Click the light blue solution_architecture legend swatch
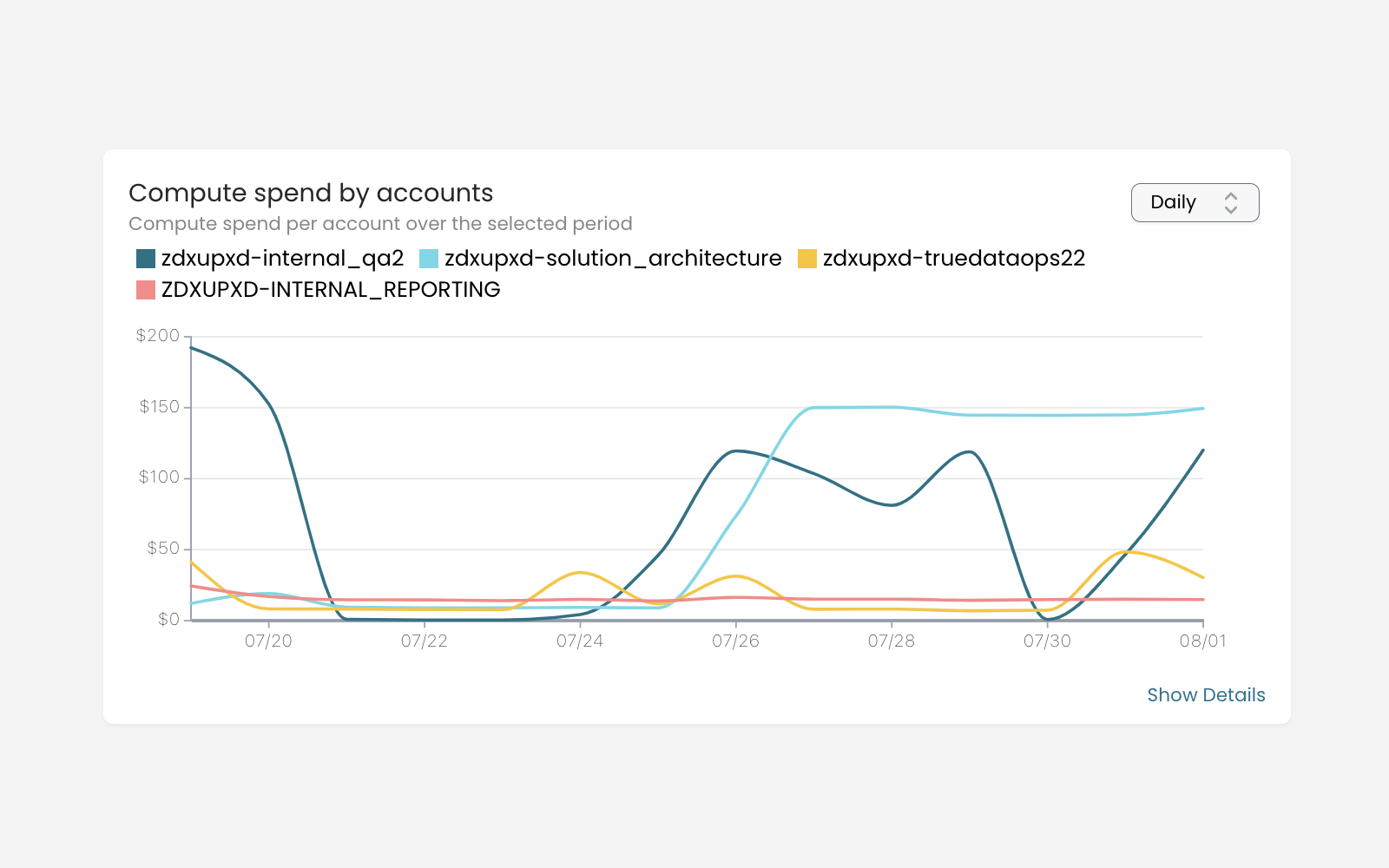 (x=429, y=259)
